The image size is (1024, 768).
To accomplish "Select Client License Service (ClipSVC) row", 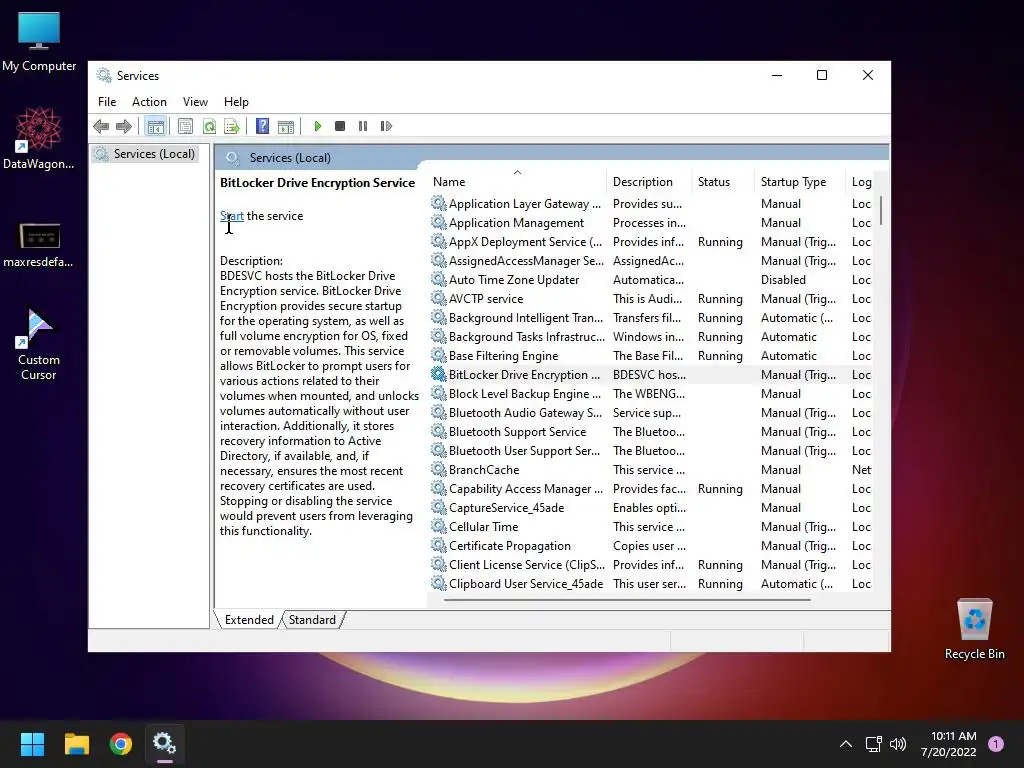I will tap(650, 565).
